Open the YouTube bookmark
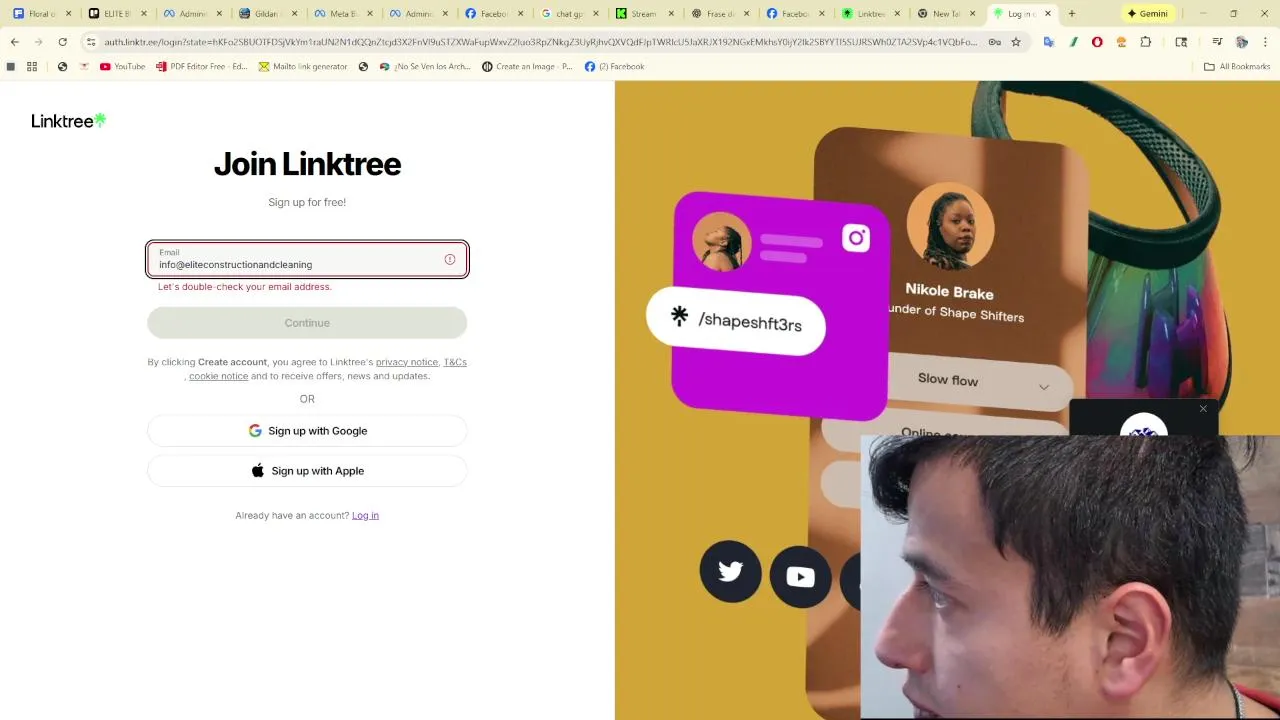The height and width of the screenshot is (720, 1280). 122,67
